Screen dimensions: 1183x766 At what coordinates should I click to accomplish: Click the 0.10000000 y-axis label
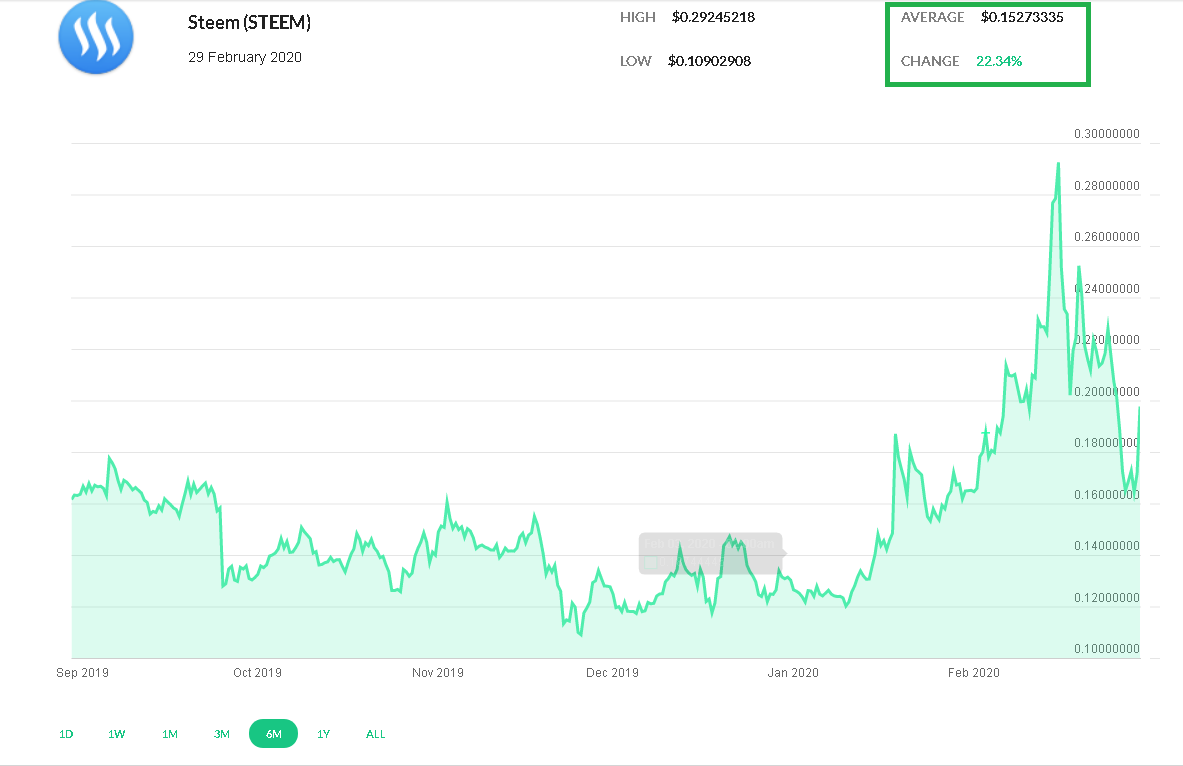pos(1107,649)
